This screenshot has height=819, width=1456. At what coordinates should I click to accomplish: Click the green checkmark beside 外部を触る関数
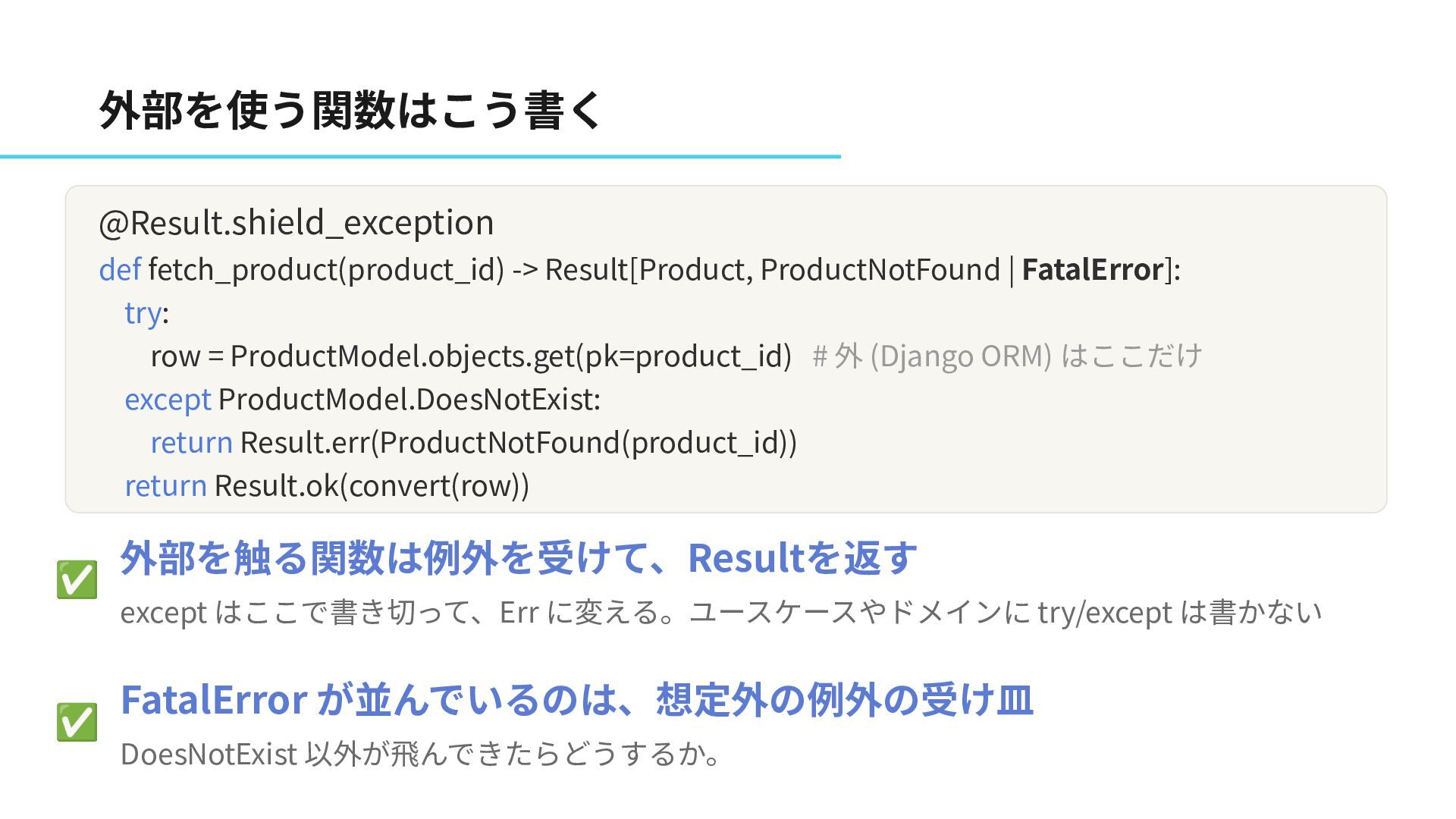click(77, 579)
